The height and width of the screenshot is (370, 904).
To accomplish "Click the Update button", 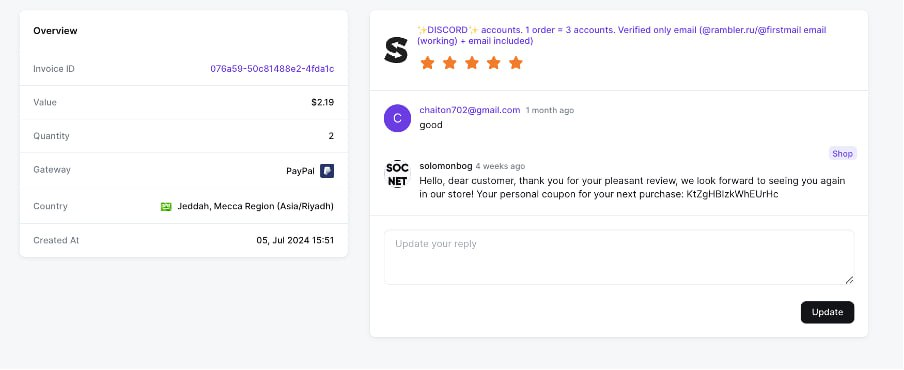I will coord(827,312).
